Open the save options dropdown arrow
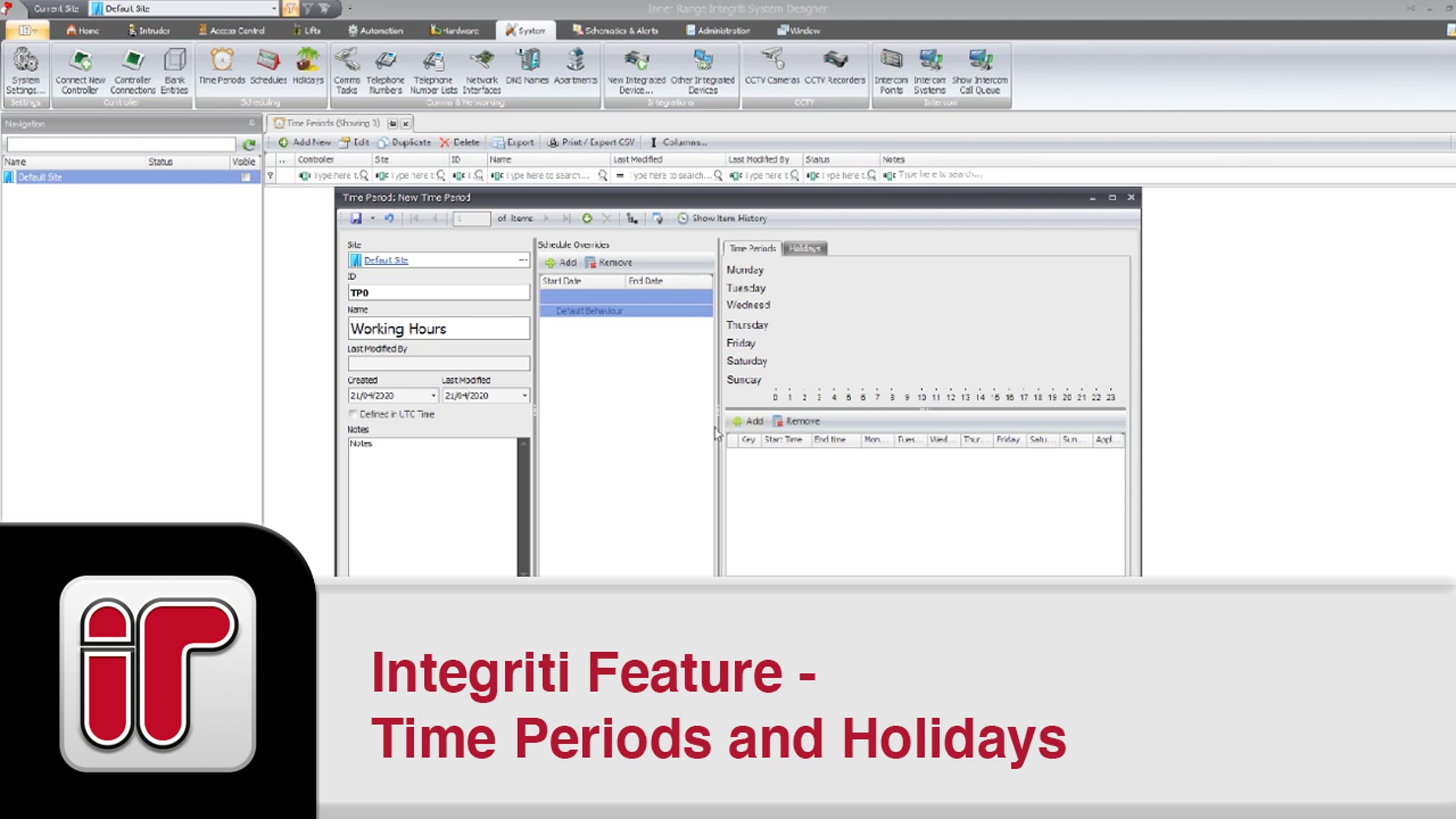Viewport: 1456px width, 819px height. 372,218
